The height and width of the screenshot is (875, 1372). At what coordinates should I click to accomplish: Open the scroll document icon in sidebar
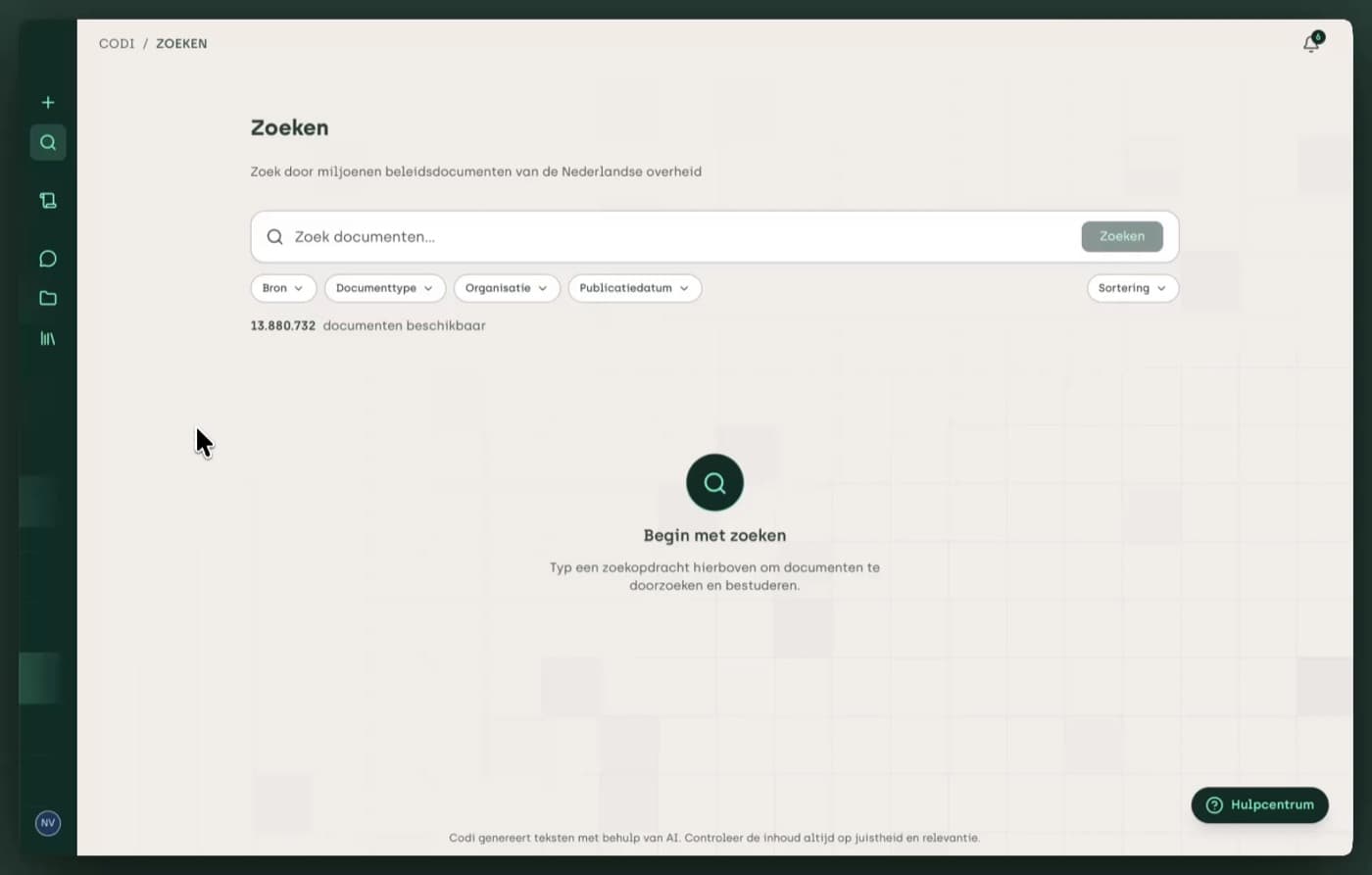pos(48,200)
